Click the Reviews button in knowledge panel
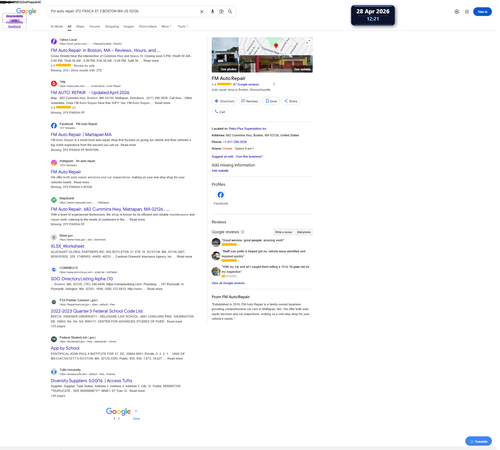Screen dimensions: 500x450 pos(250,101)
